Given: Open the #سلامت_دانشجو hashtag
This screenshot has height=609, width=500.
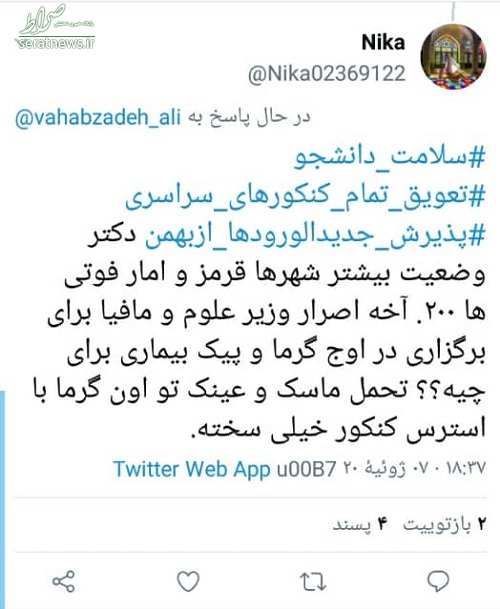Looking at the screenshot, I should tap(390, 157).
